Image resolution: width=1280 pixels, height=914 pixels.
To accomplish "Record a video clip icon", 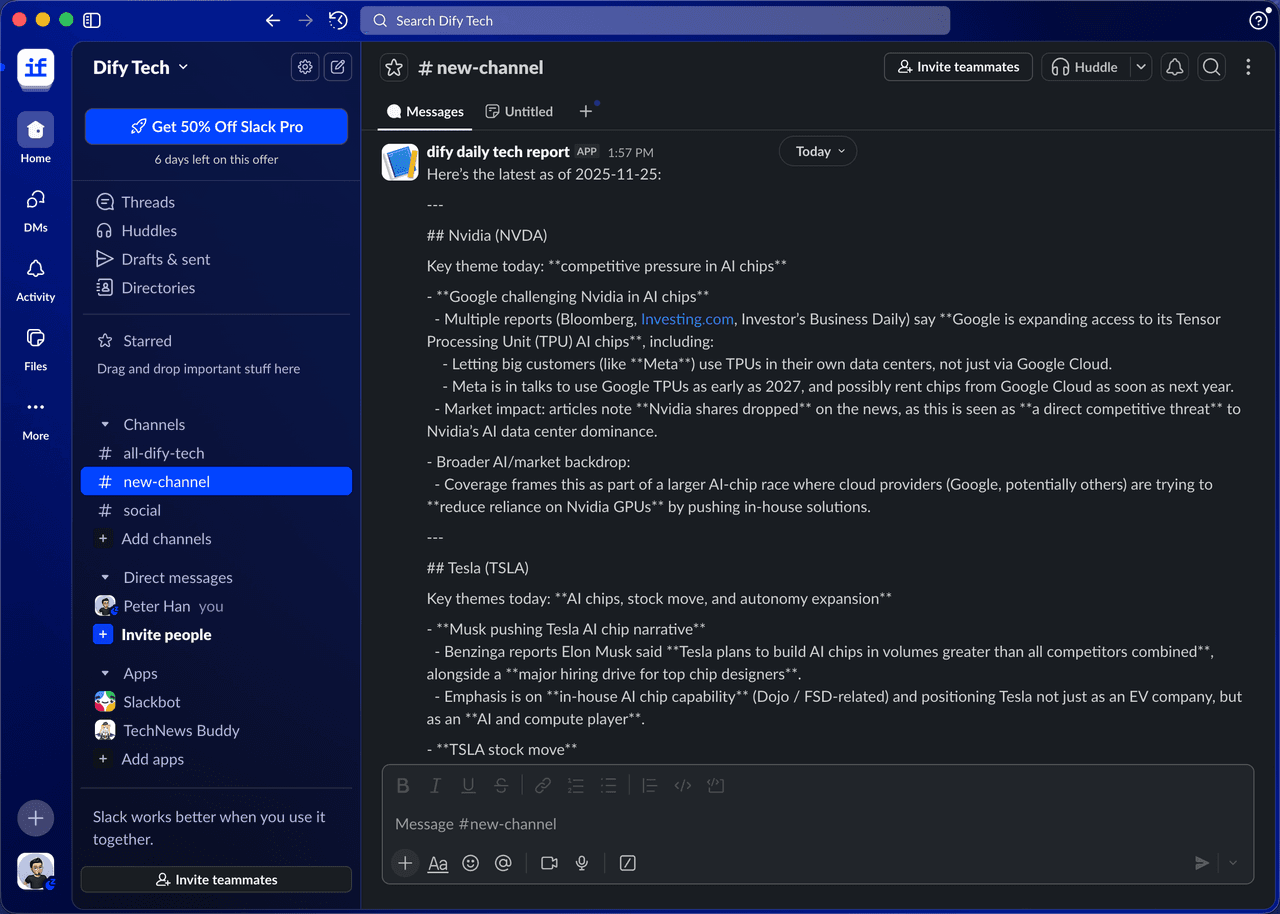I will click(549, 863).
